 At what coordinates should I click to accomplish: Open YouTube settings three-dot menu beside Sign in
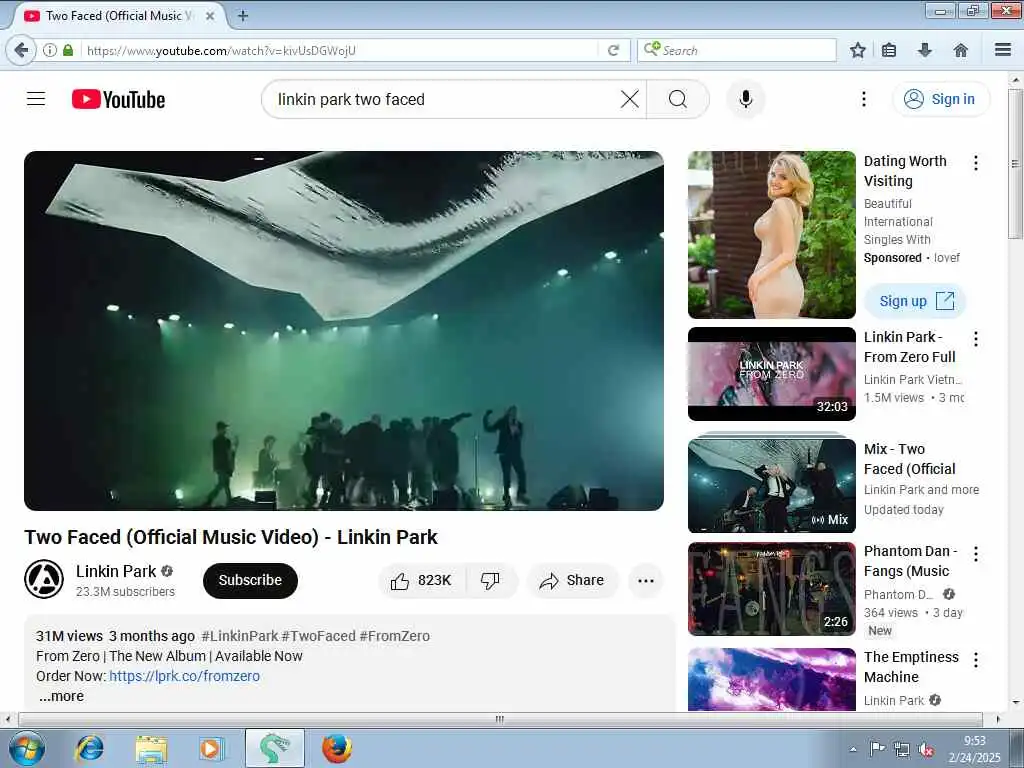coord(863,99)
